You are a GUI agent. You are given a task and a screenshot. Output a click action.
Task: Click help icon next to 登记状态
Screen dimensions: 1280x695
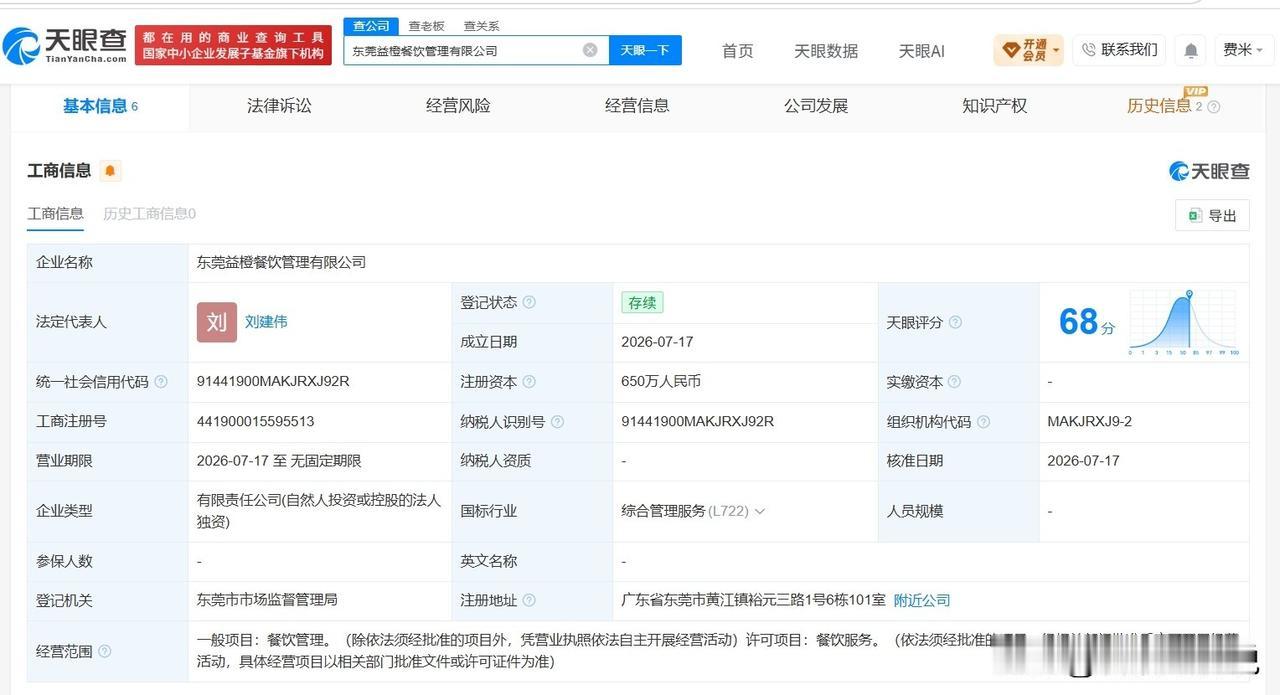[x=529, y=302]
